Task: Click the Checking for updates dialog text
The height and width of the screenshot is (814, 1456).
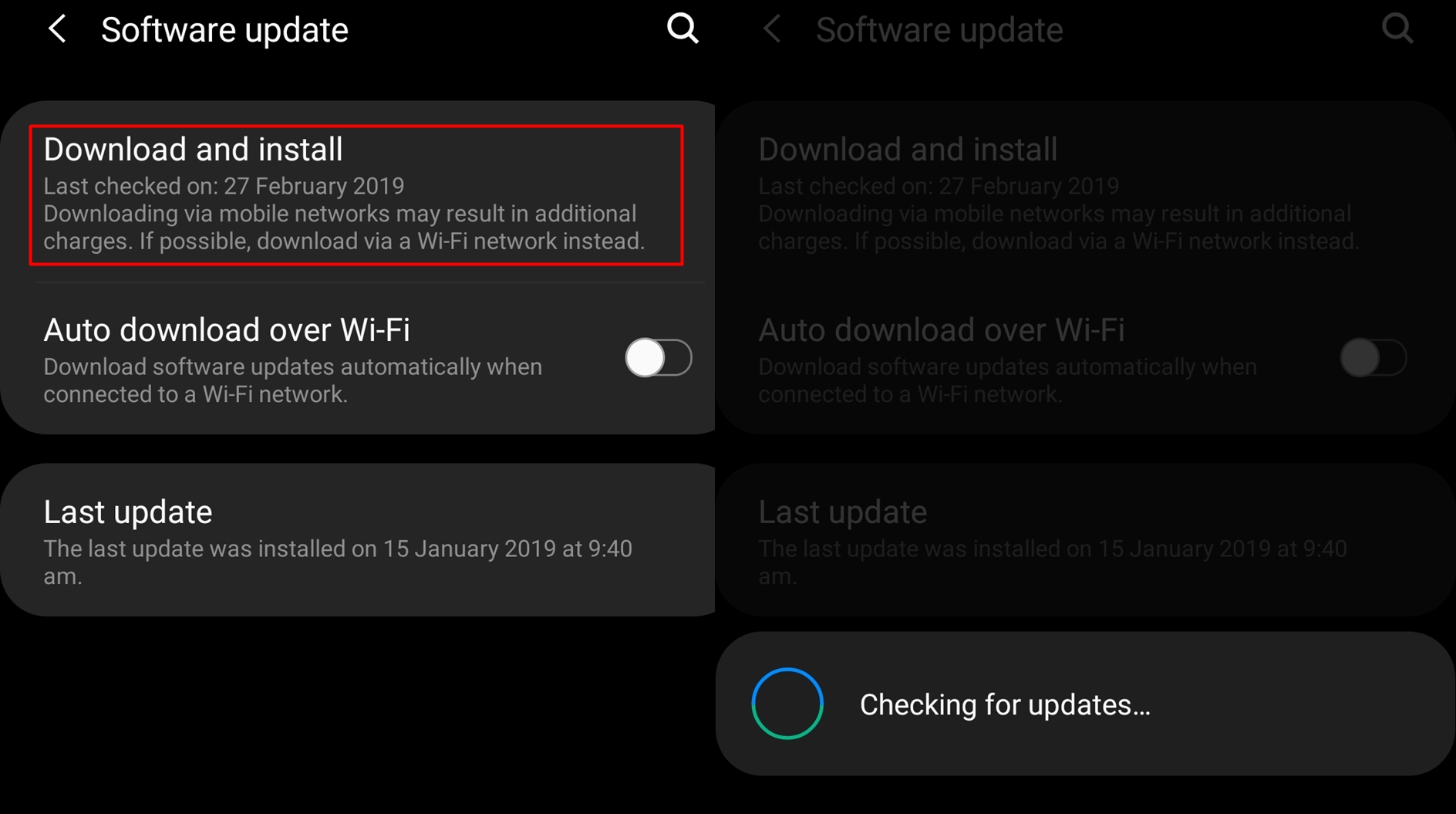Action: [1005, 704]
